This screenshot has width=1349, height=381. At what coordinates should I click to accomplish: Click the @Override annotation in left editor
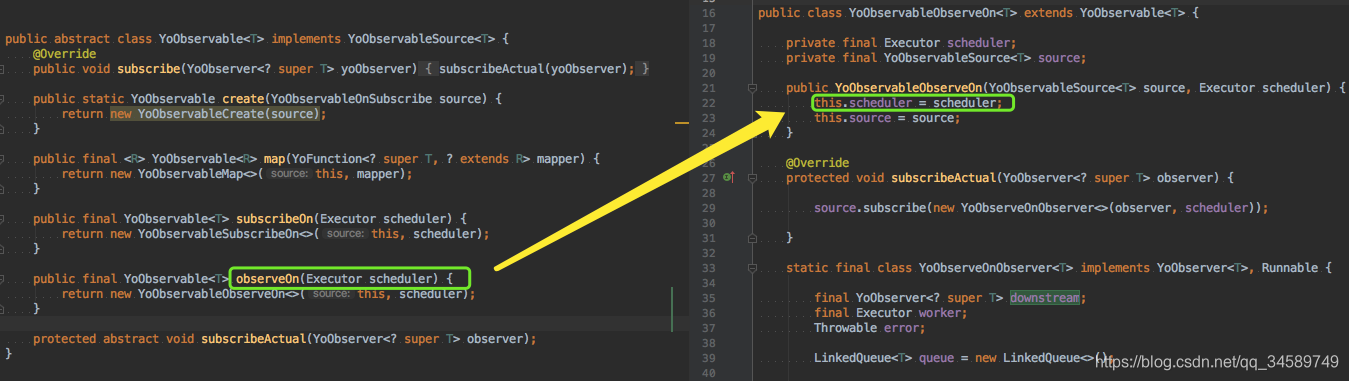pos(65,54)
